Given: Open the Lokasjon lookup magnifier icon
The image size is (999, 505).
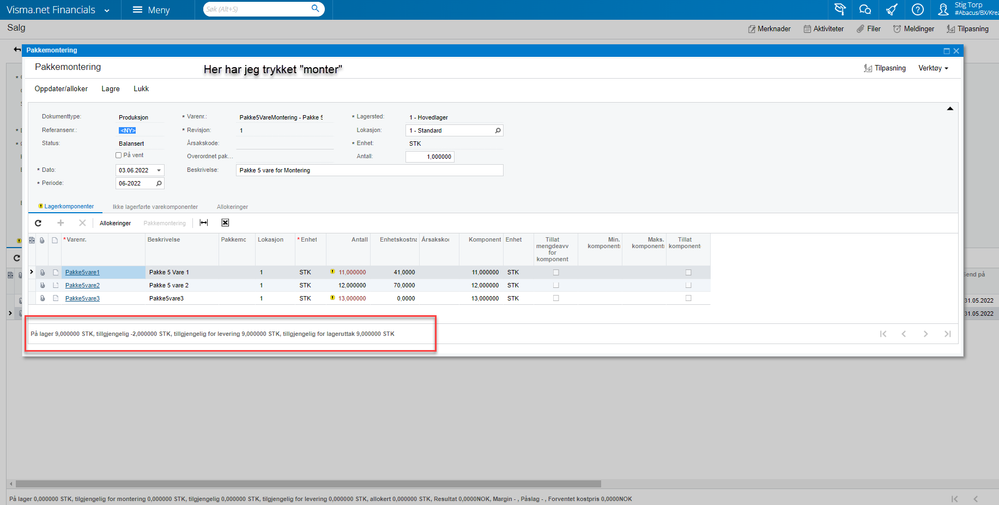Looking at the screenshot, I should [498, 131].
